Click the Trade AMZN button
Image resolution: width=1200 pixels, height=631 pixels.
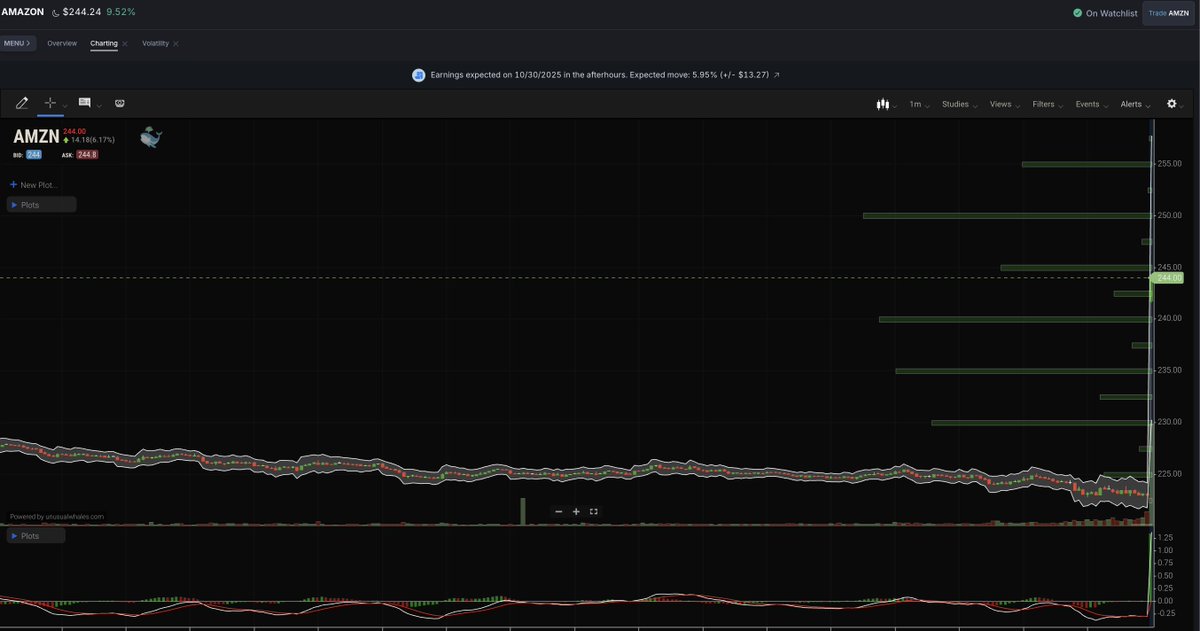click(1168, 13)
